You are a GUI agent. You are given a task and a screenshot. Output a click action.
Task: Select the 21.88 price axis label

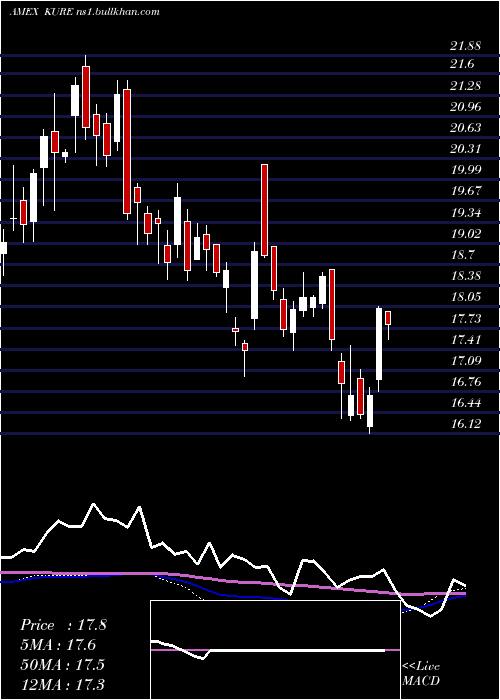[x=465, y=46]
